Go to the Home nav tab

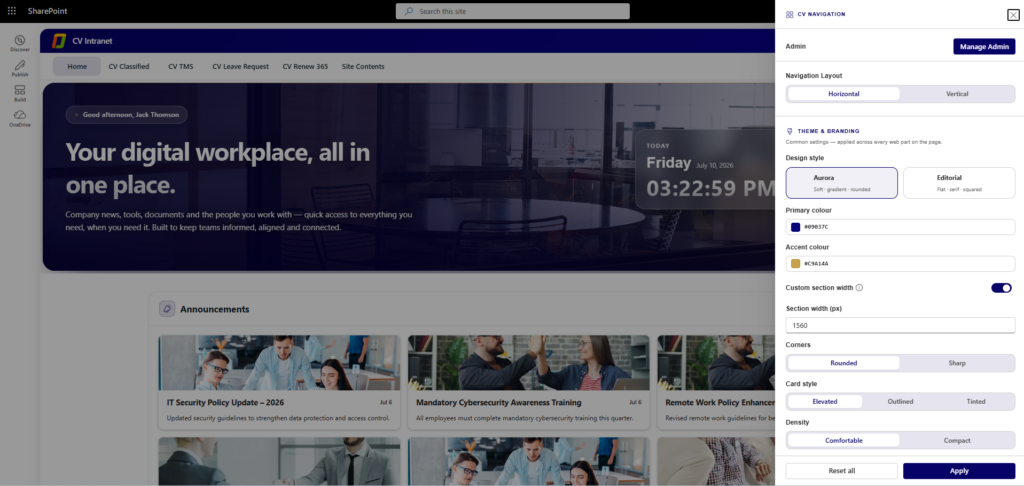[x=77, y=66]
